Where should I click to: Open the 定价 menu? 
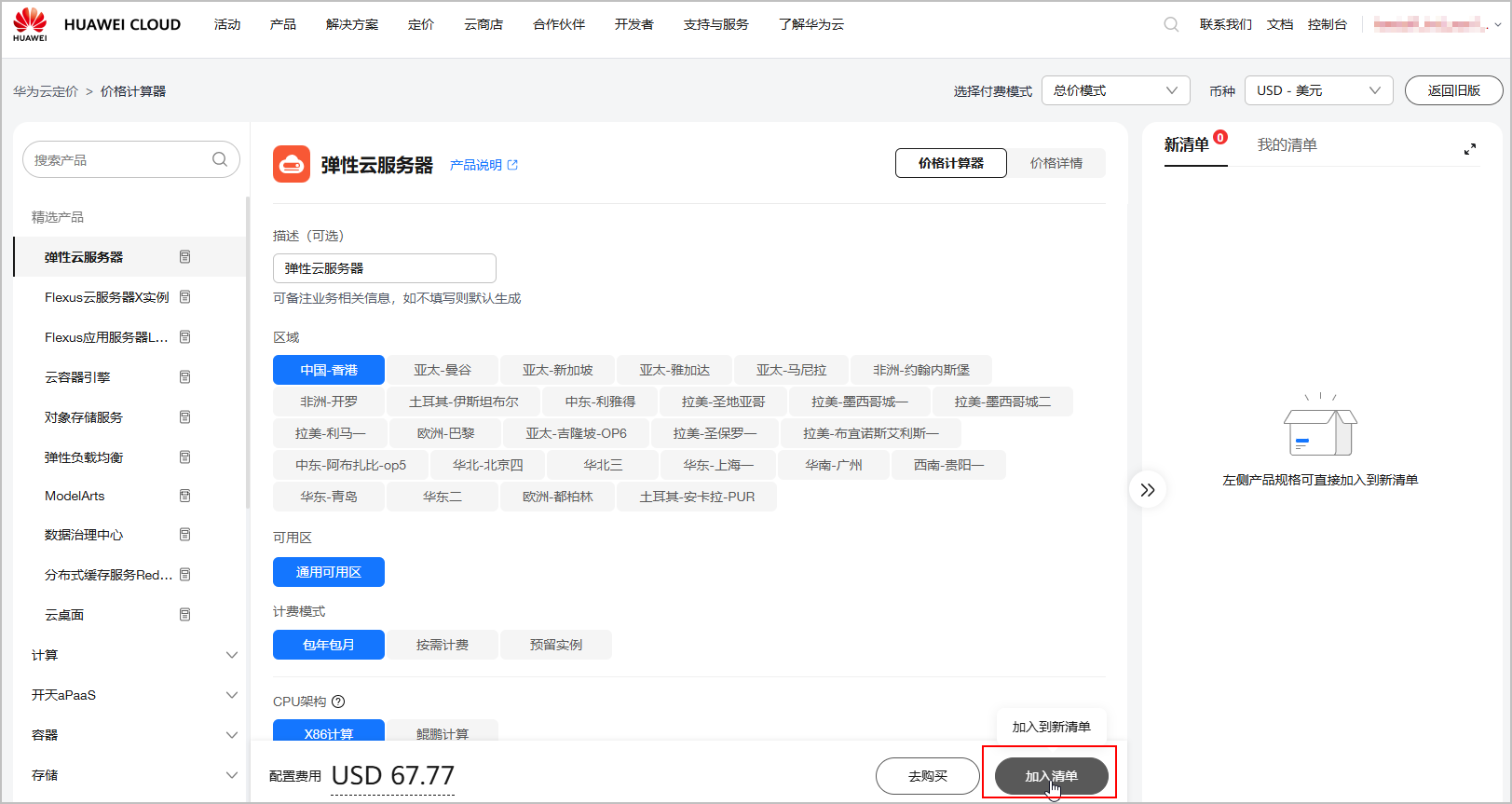coord(421,24)
